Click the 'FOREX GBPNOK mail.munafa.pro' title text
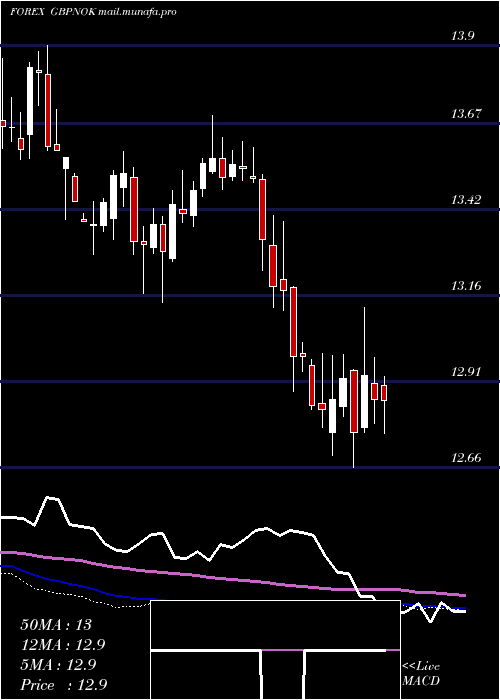The height and width of the screenshot is (700, 500). click(x=93, y=12)
